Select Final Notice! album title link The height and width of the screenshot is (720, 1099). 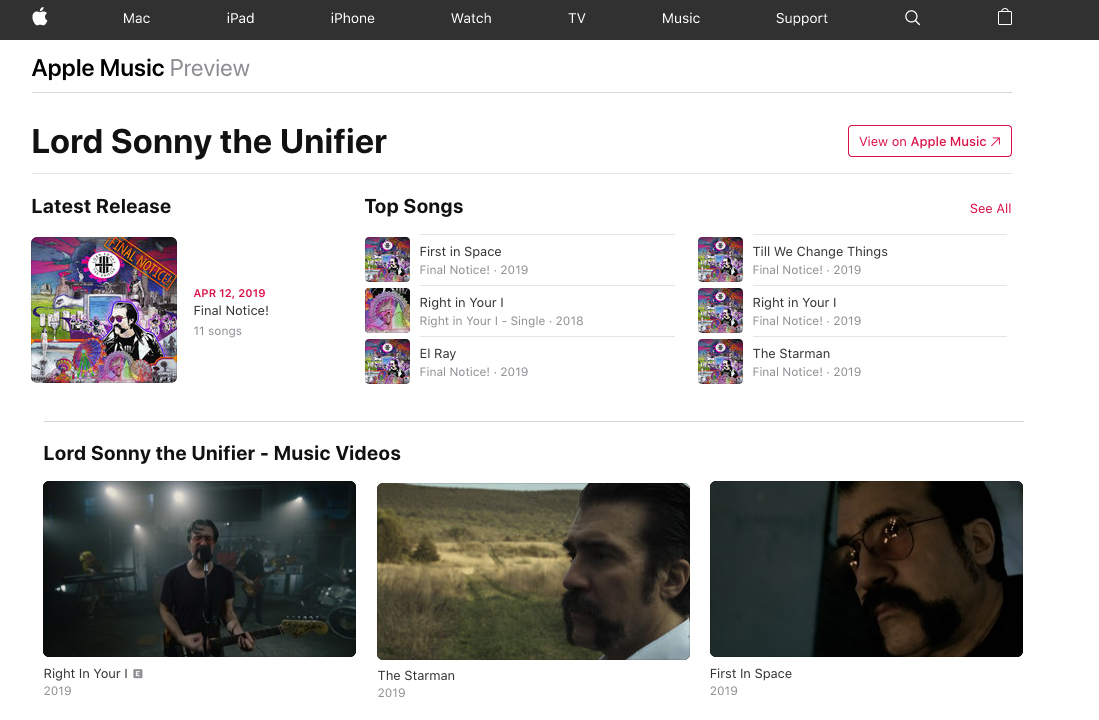tap(231, 311)
